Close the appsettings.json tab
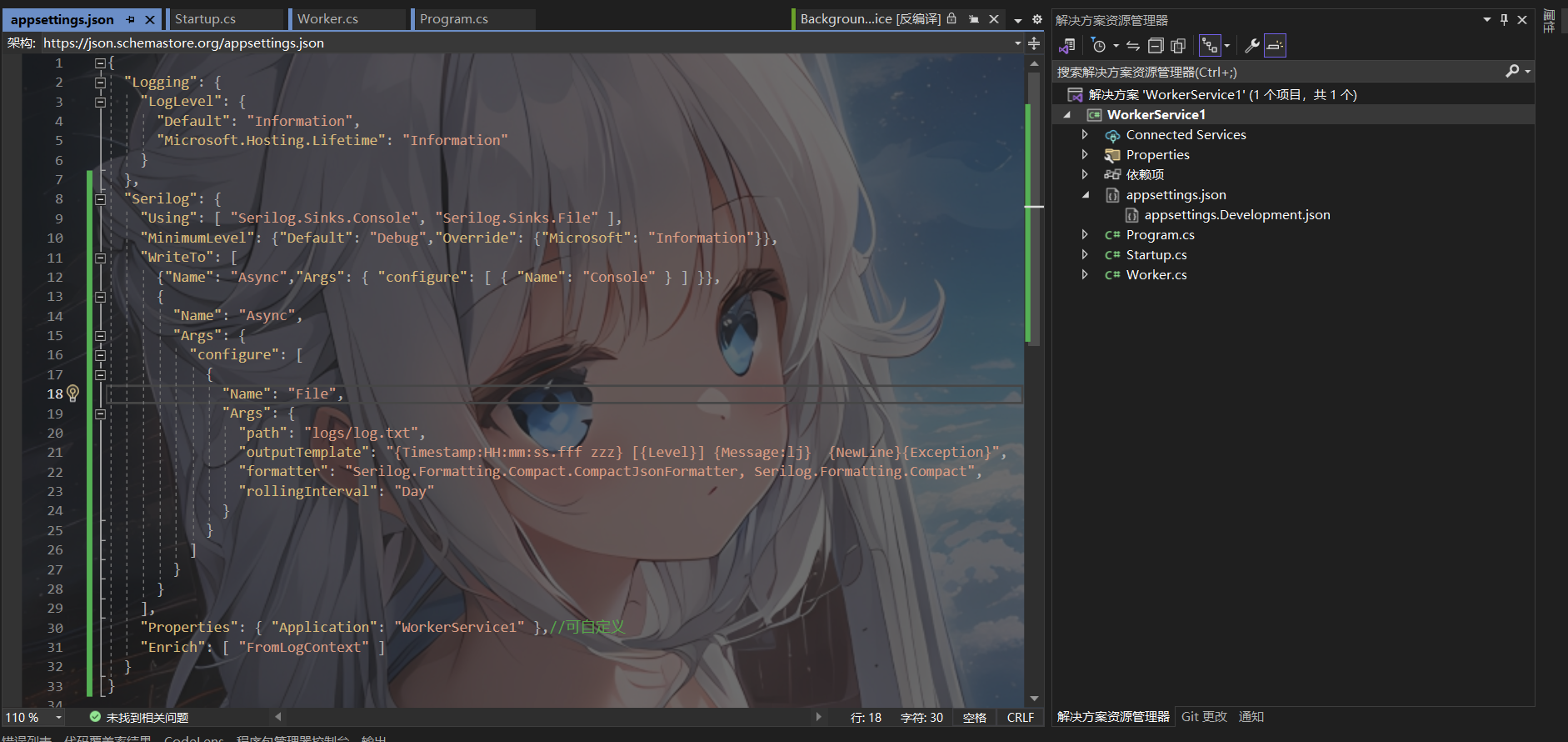Image resolution: width=1568 pixels, height=742 pixels. click(150, 19)
